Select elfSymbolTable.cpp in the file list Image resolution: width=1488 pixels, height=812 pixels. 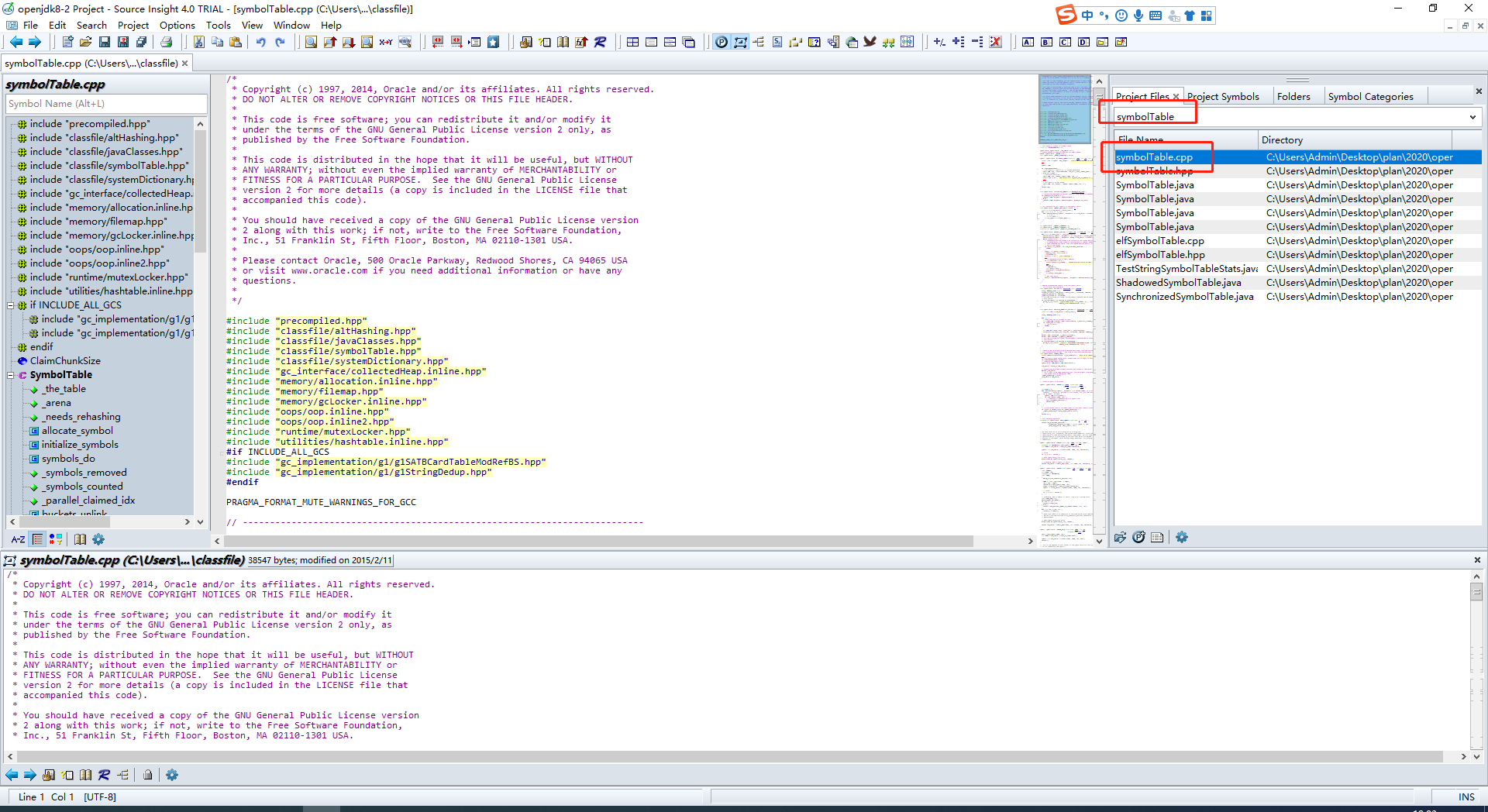(x=1159, y=240)
